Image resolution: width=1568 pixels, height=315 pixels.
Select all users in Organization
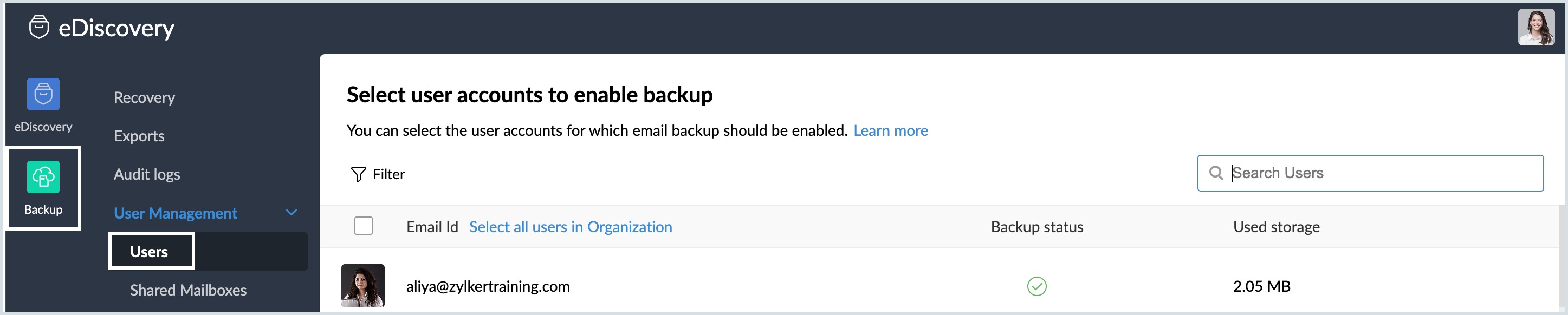coord(570,226)
